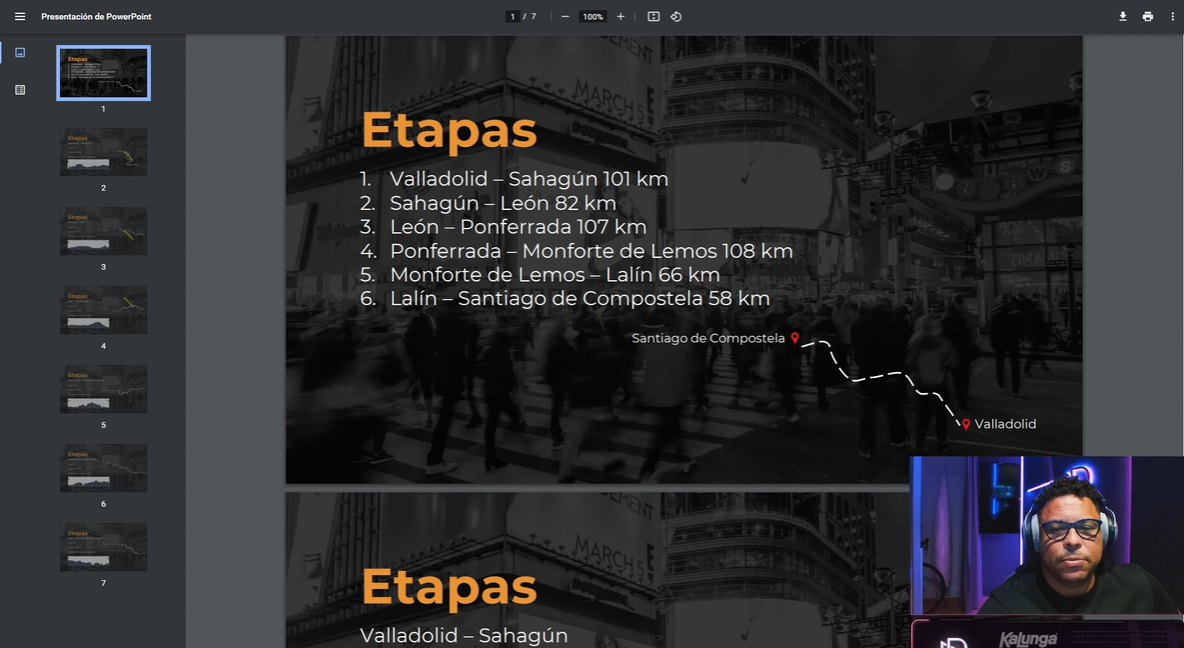This screenshot has height=648, width=1184.
Task: Zoom out with the minus button
Action: pos(565,17)
